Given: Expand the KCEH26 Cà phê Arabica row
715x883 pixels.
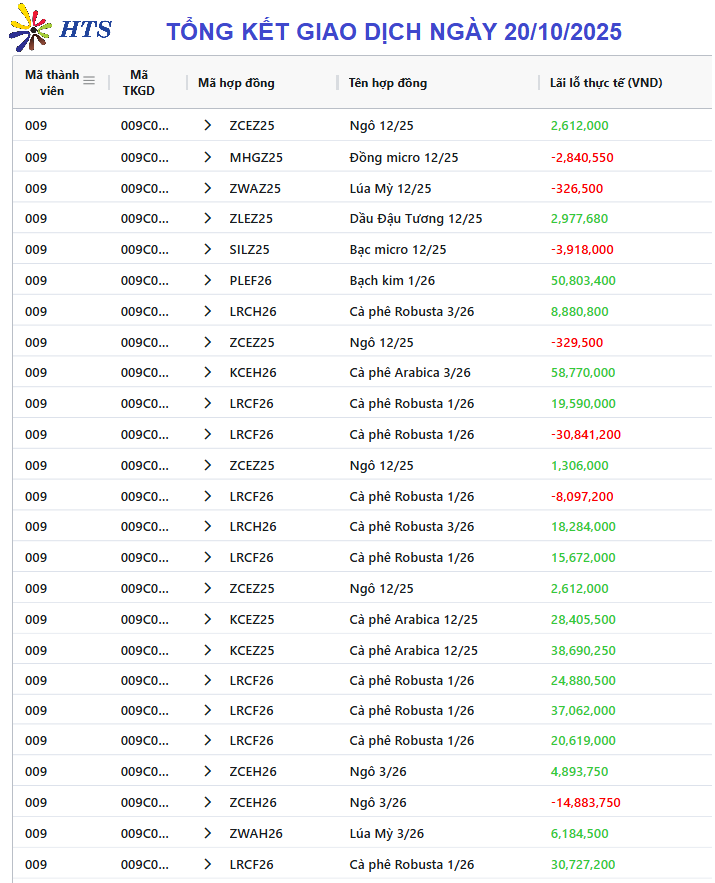Looking at the screenshot, I should tap(208, 372).
